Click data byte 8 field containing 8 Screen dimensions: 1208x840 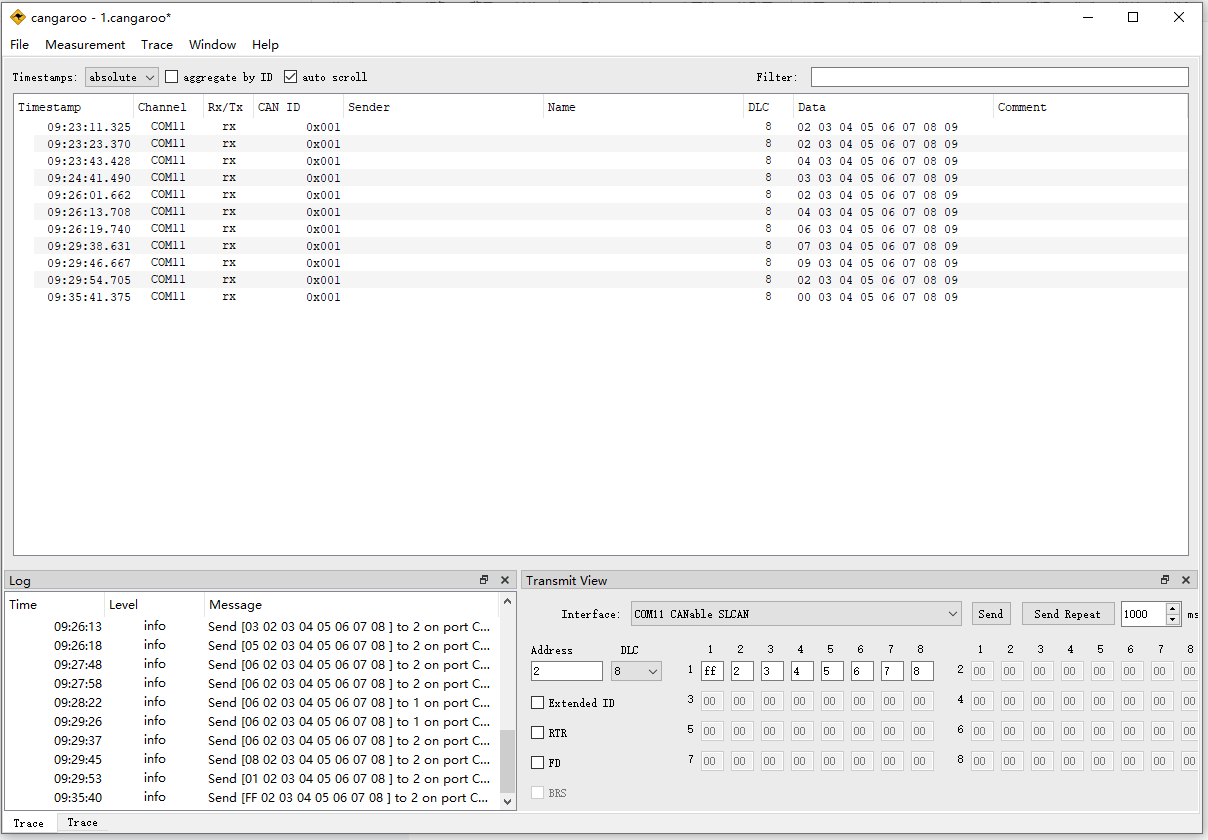(922, 671)
